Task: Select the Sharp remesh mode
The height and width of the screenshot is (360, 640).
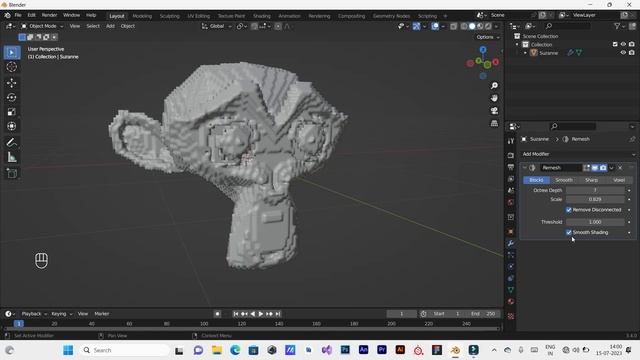Action: pyautogui.click(x=591, y=180)
